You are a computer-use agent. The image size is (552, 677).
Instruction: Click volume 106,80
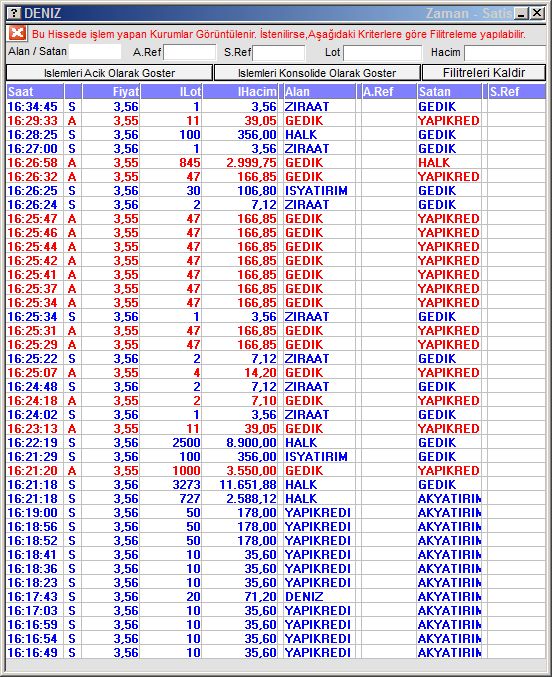click(257, 190)
